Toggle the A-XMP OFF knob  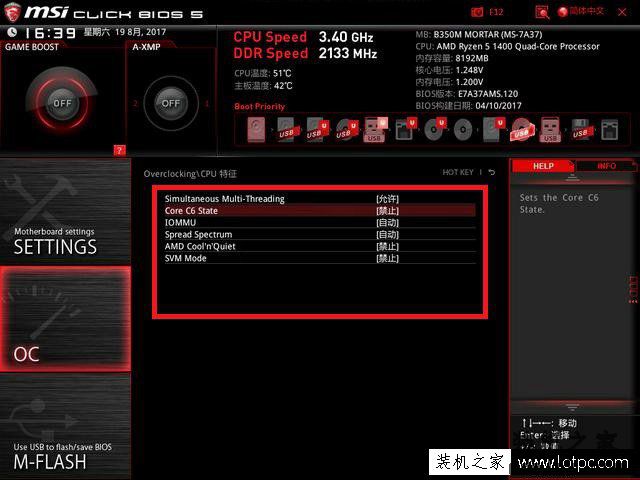171,103
